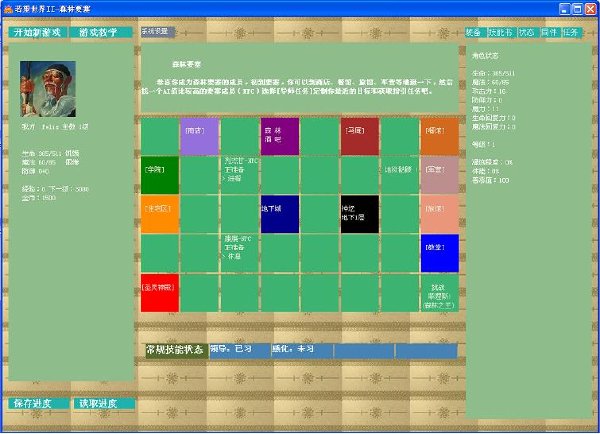Viewport: 600px width, 434px height.
Task: Click the 100 value in status panel
Action: point(504,180)
